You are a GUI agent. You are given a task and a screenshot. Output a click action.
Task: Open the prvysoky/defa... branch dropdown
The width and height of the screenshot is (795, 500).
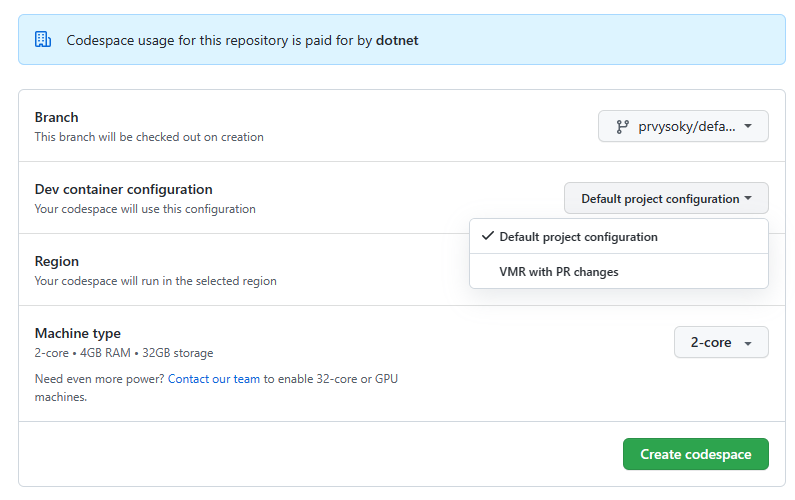pos(683,126)
